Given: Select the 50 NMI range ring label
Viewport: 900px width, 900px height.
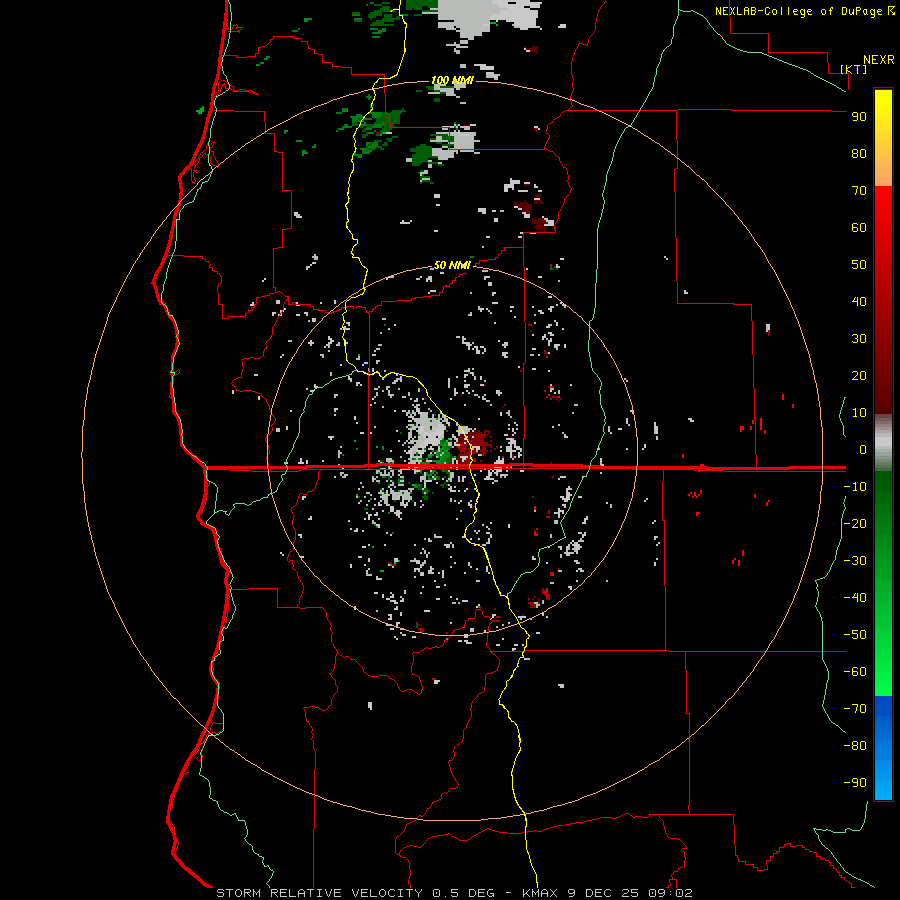Looking at the screenshot, I should tap(452, 265).
